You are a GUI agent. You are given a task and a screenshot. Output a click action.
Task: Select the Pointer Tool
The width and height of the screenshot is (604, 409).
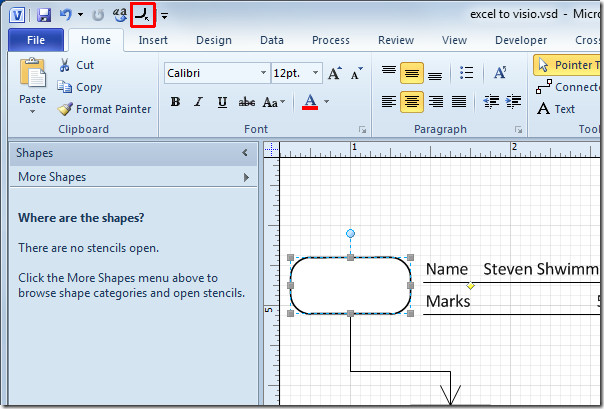point(567,65)
